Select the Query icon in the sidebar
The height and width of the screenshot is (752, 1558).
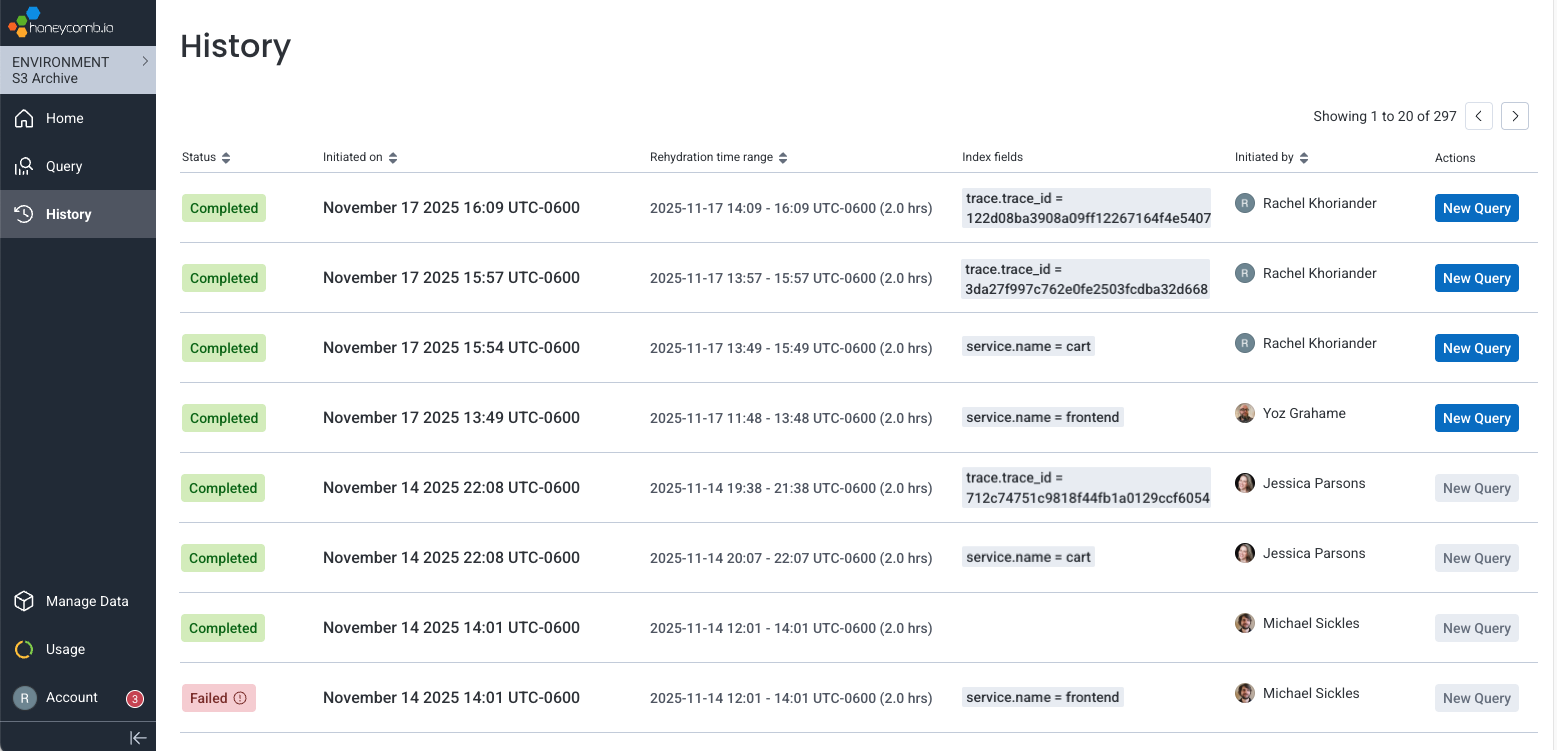coord(22,166)
